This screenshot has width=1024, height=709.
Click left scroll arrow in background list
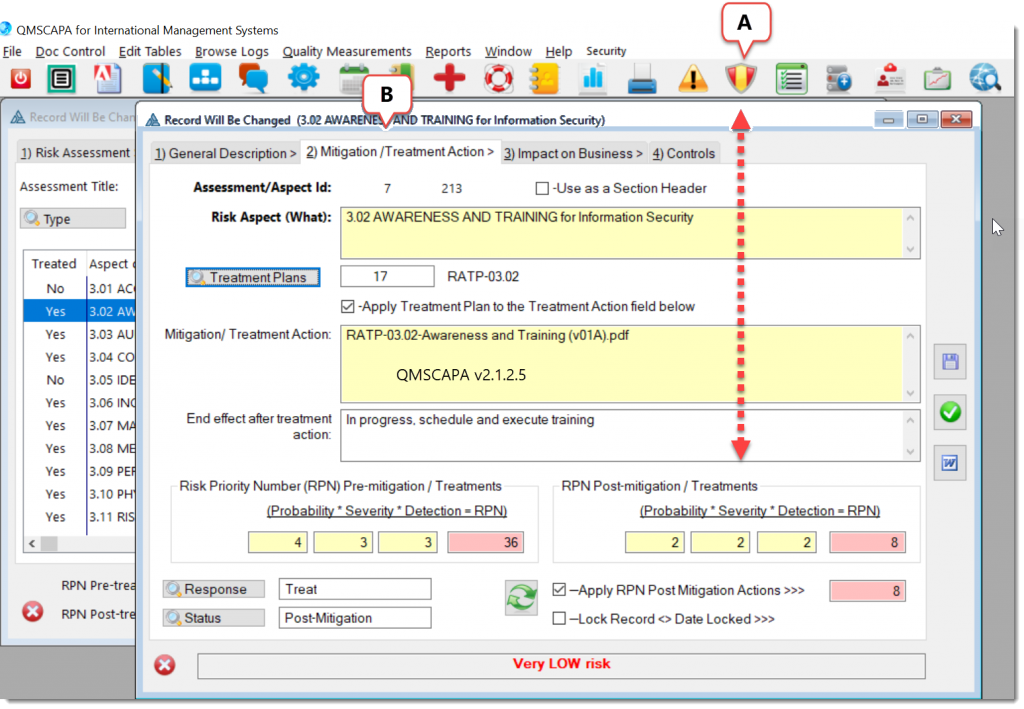click(x=32, y=543)
